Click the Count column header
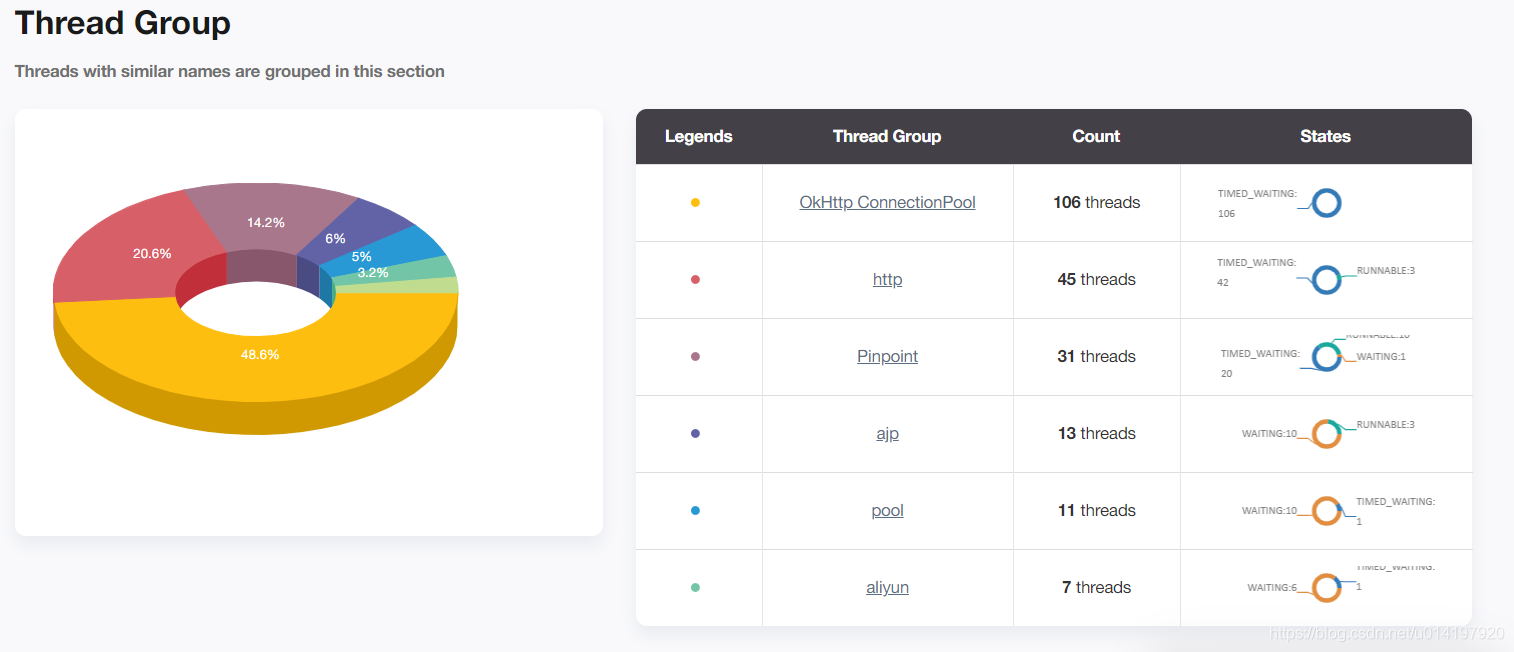Image resolution: width=1514 pixels, height=652 pixels. [1096, 136]
